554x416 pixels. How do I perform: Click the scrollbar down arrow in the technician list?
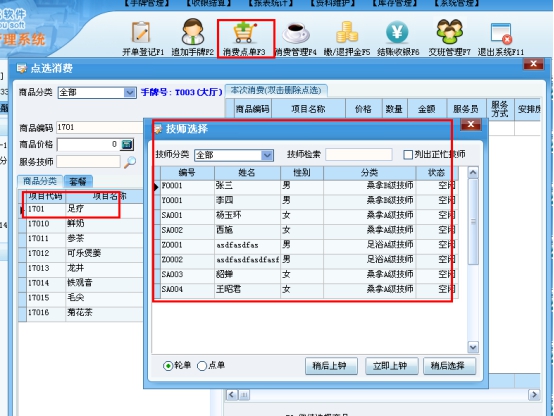[473, 347]
